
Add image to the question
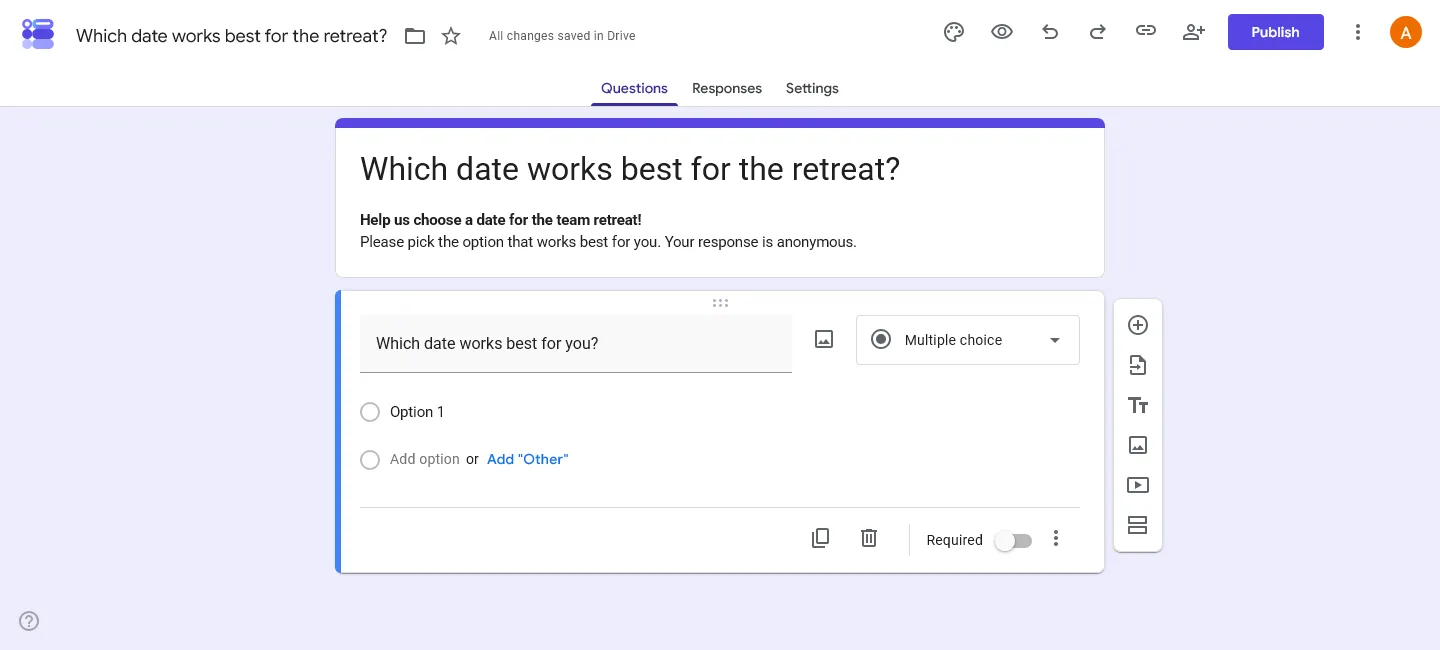pyautogui.click(x=824, y=340)
